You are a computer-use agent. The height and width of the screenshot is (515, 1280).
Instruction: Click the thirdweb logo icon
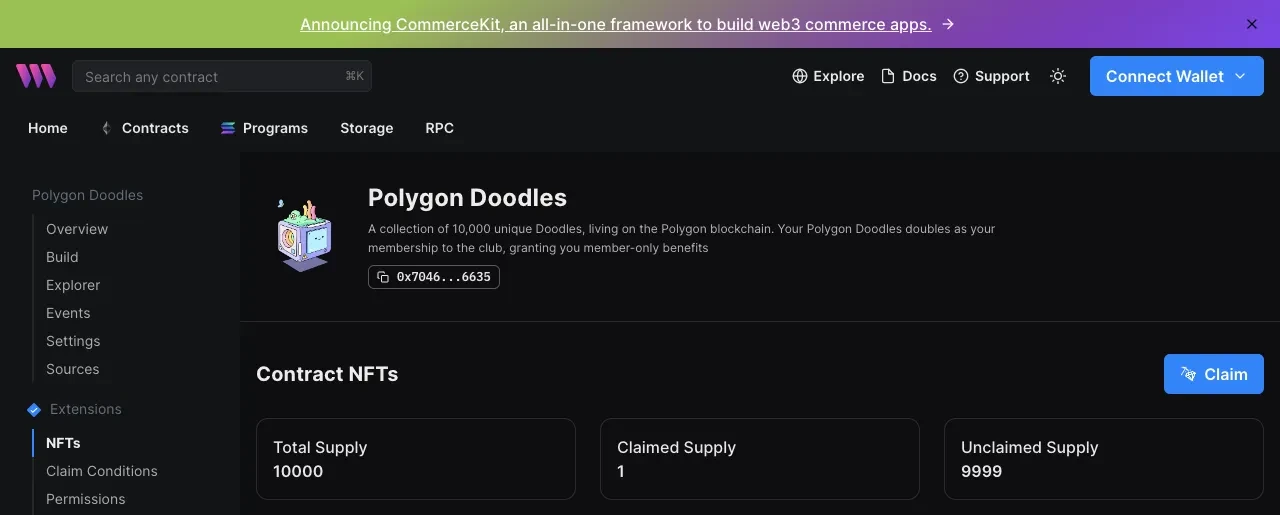pos(36,76)
